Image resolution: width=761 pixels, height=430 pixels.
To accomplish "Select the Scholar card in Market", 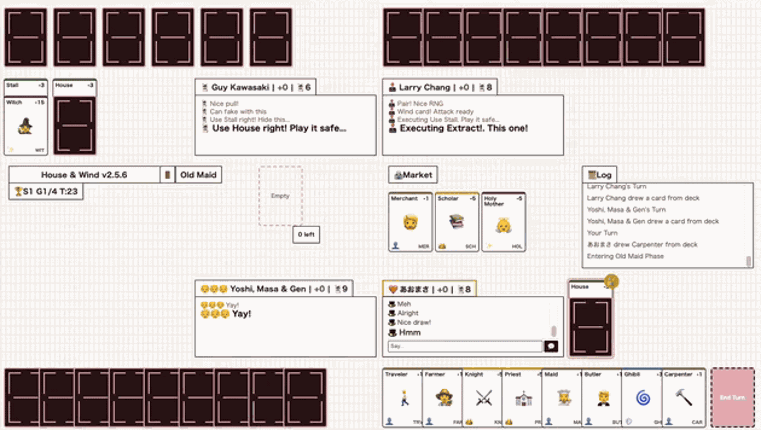I will [456, 221].
